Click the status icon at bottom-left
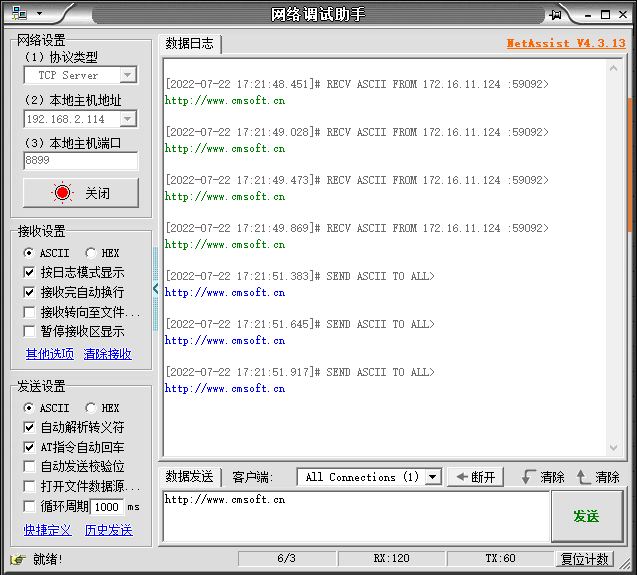The width and height of the screenshot is (637, 575). coord(17,559)
